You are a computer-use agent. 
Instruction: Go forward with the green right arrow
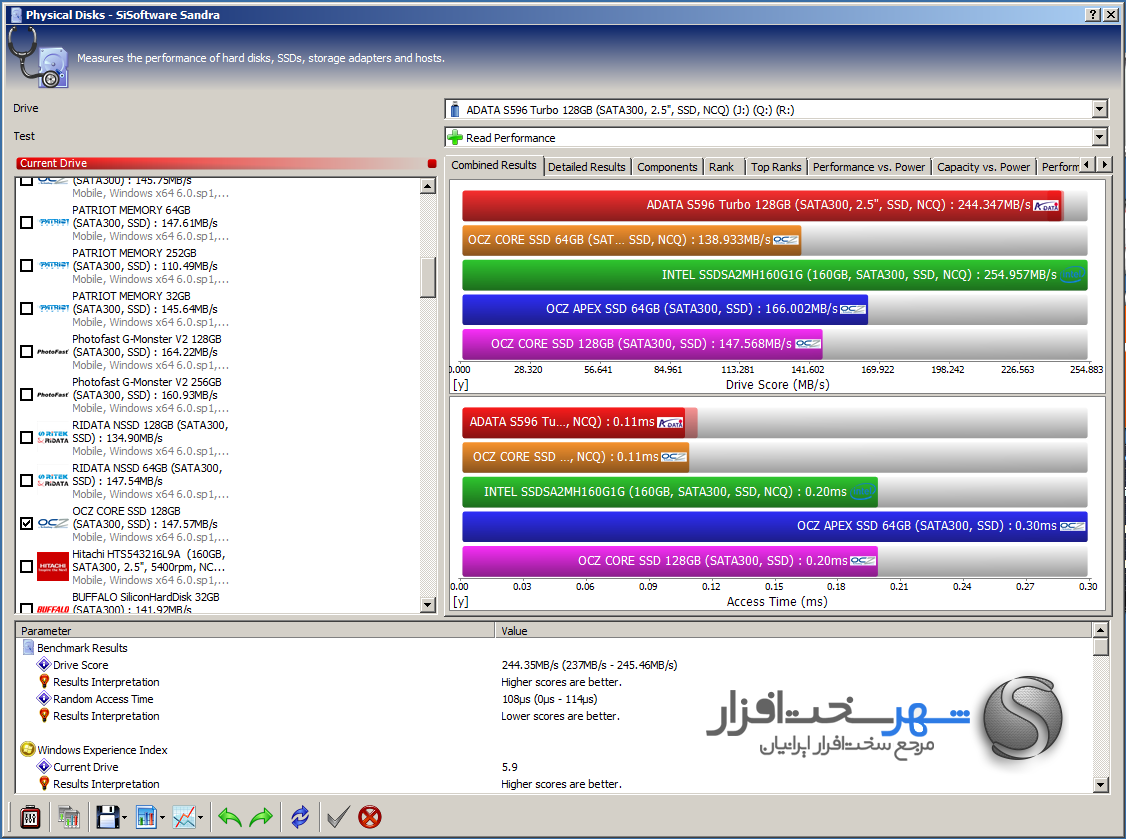pyautogui.click(x=261, y=817)
